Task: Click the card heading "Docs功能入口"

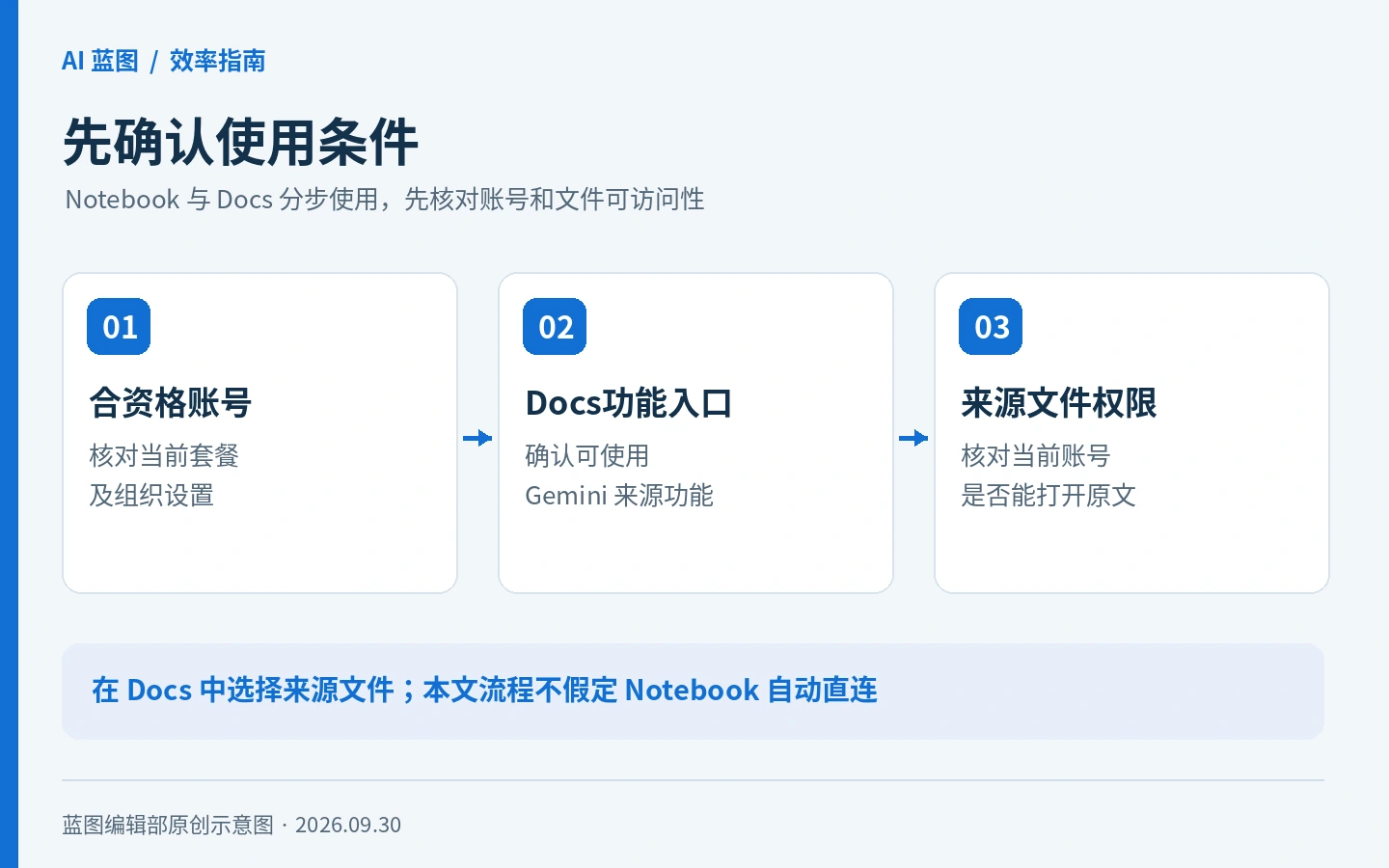Action: click(x=629, y=403)
